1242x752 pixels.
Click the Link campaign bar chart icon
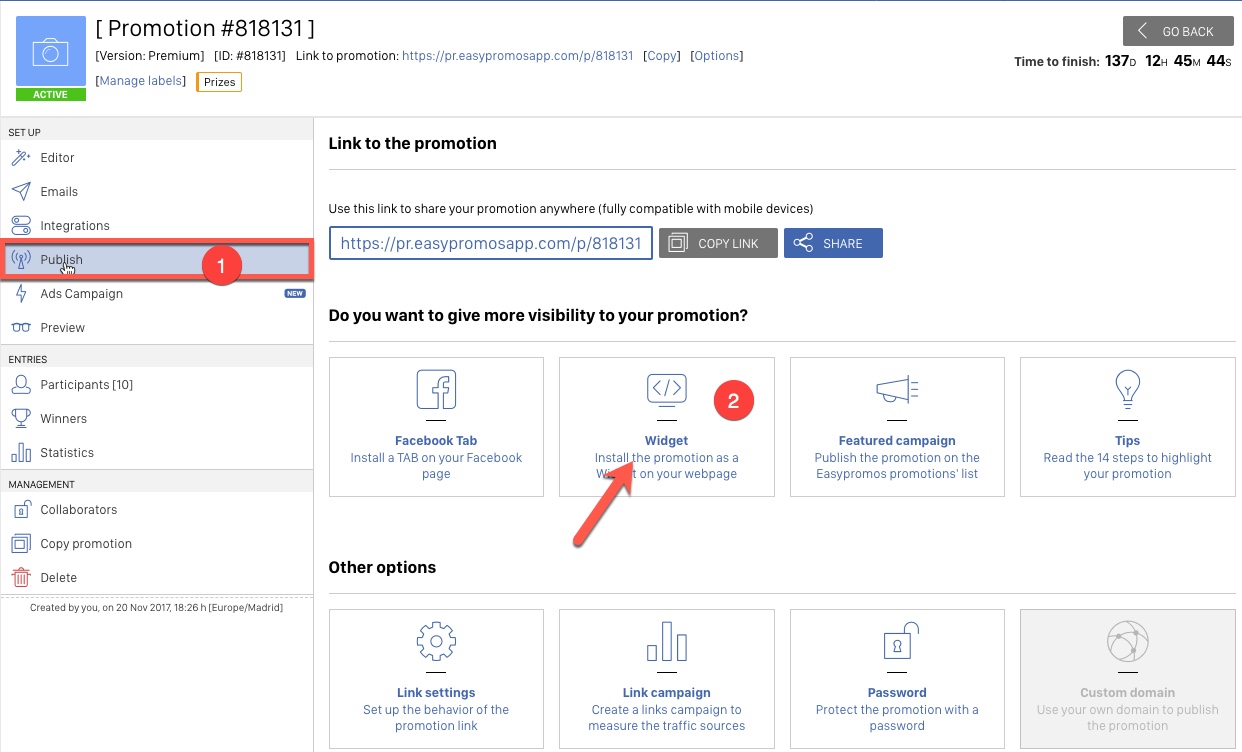click(667, 641)
